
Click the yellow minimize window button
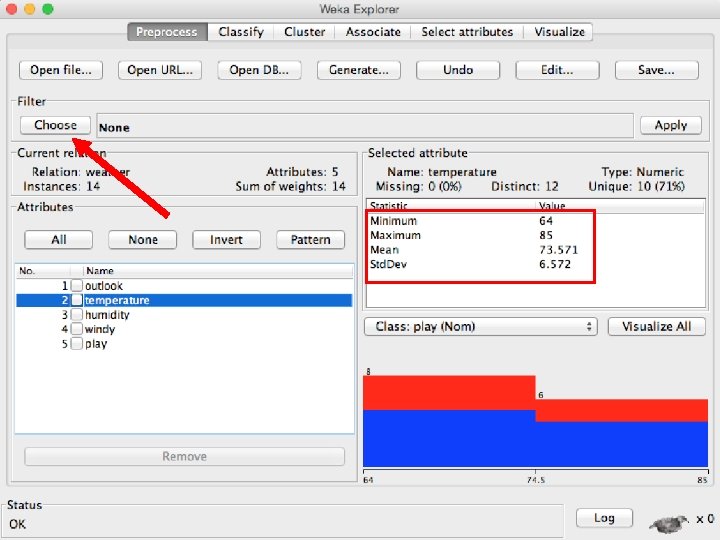point(29,9)
